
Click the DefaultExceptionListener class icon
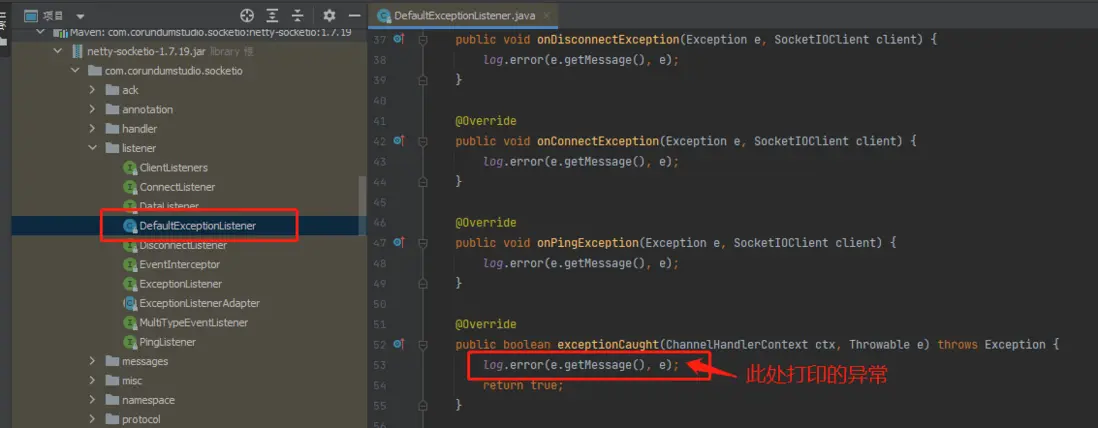click(x=129, y=226)
